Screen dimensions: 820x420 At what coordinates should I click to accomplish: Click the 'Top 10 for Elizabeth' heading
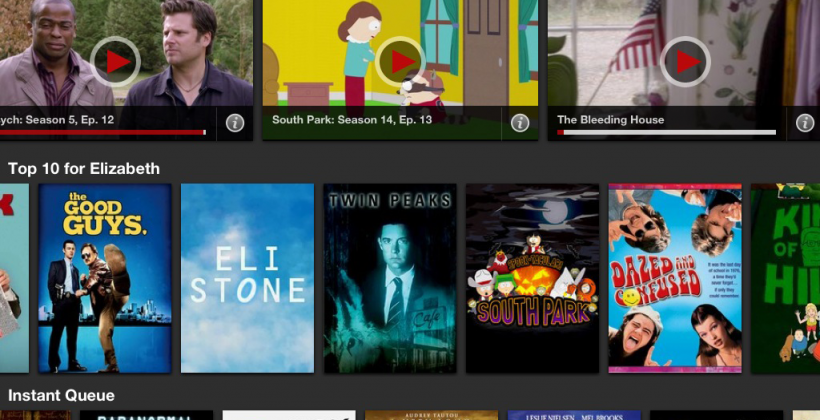(x=84, y=169)
